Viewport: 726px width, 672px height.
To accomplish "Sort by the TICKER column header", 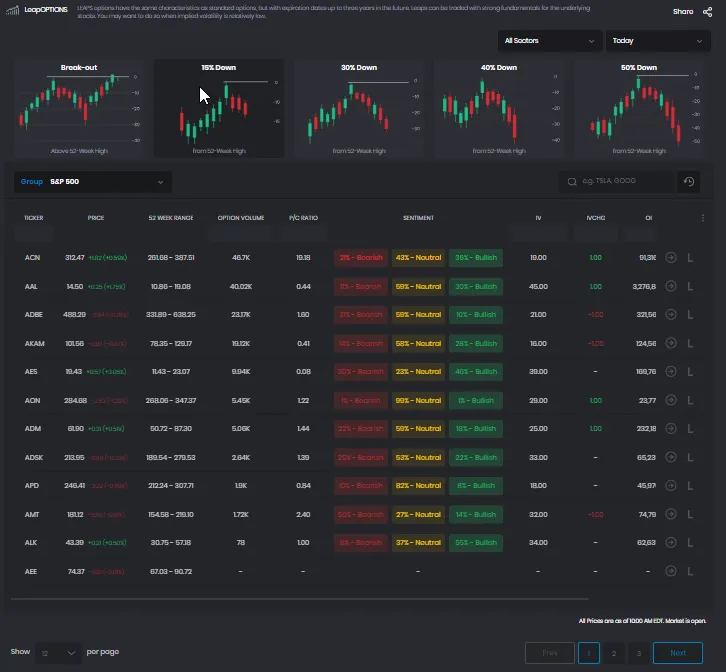I will tap(34, 218).
